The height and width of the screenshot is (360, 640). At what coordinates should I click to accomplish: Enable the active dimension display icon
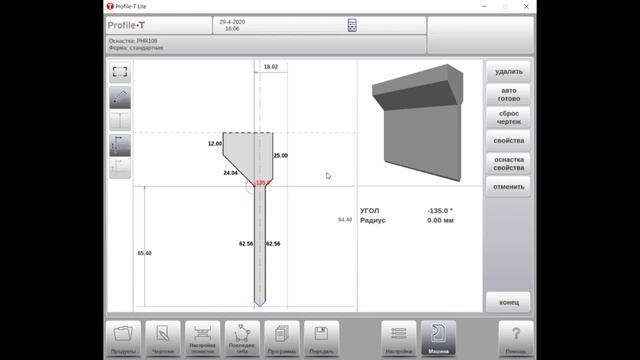[120, 145]
